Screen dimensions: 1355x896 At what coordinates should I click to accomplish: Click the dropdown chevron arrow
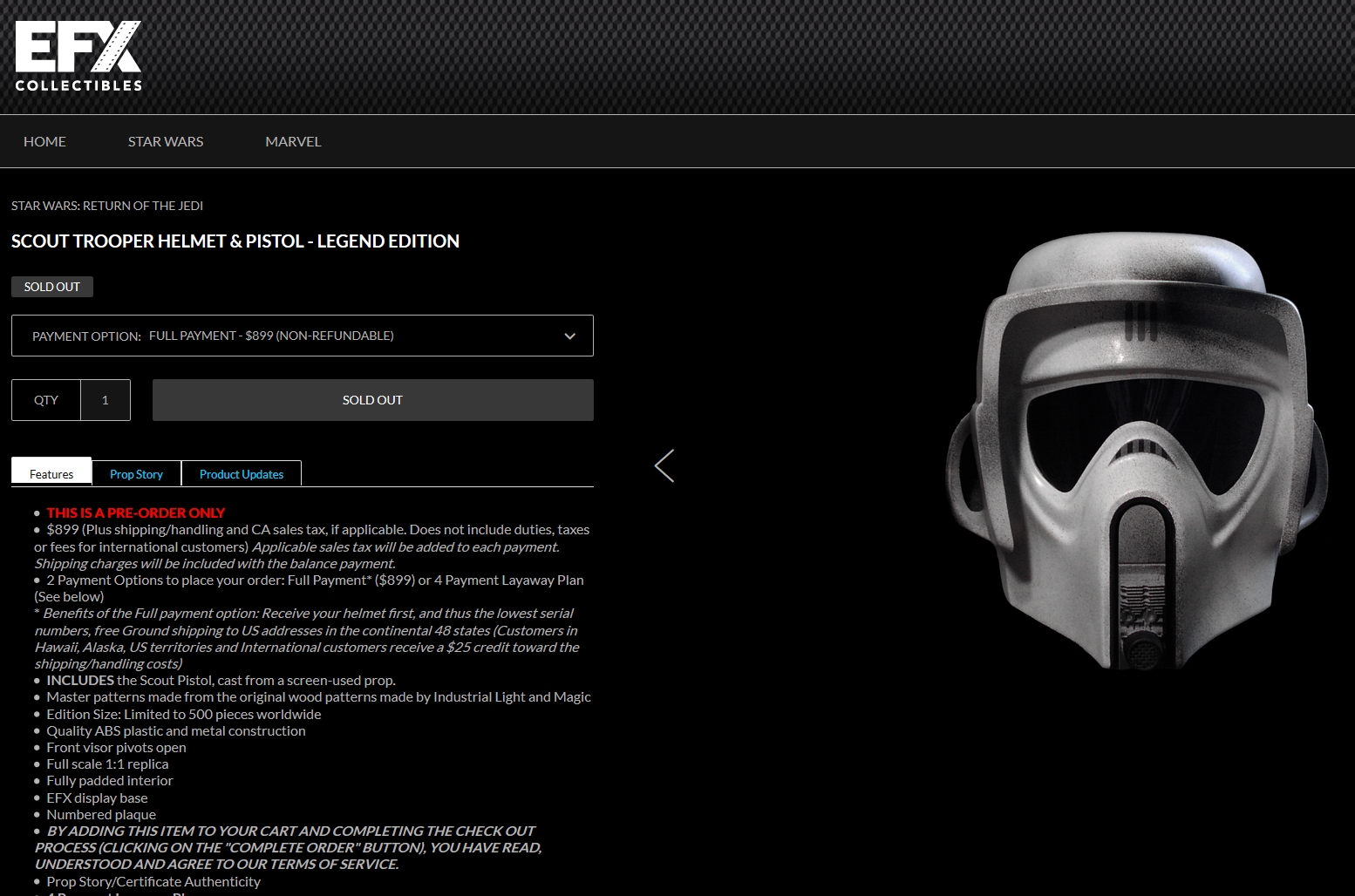[x=570, y=336]
